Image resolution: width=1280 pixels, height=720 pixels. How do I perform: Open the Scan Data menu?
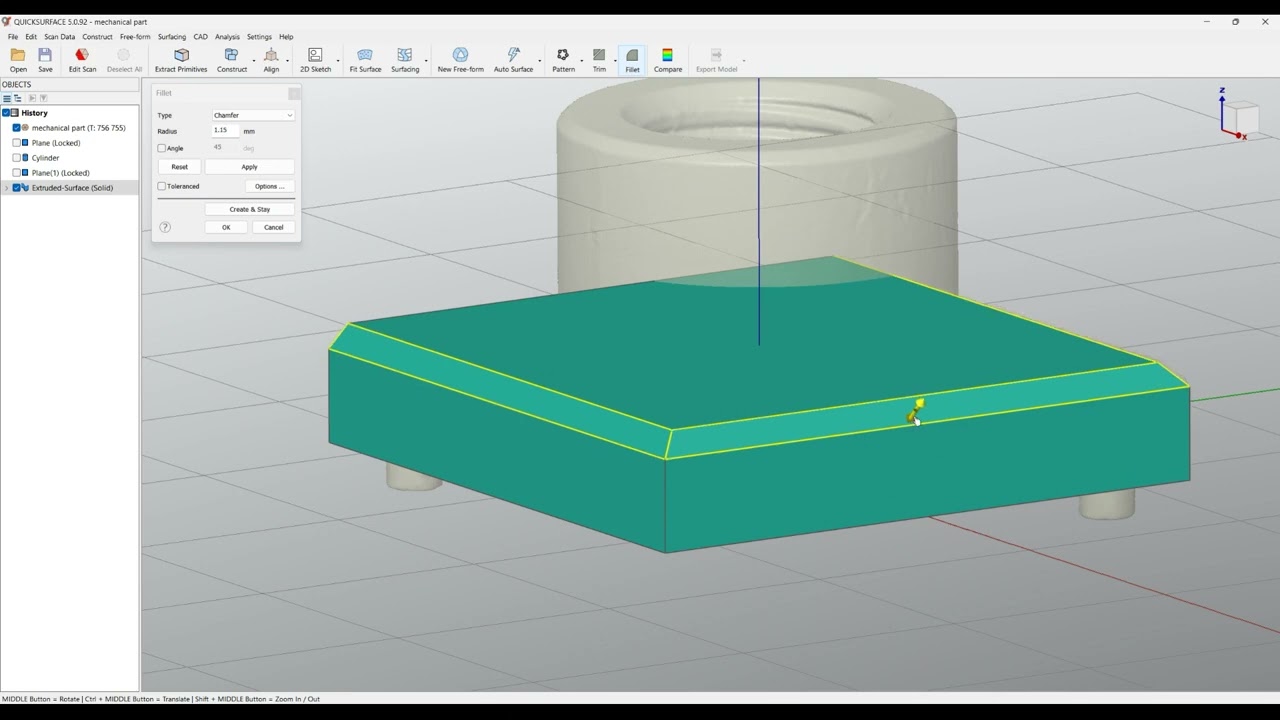(x=60, y=37)
